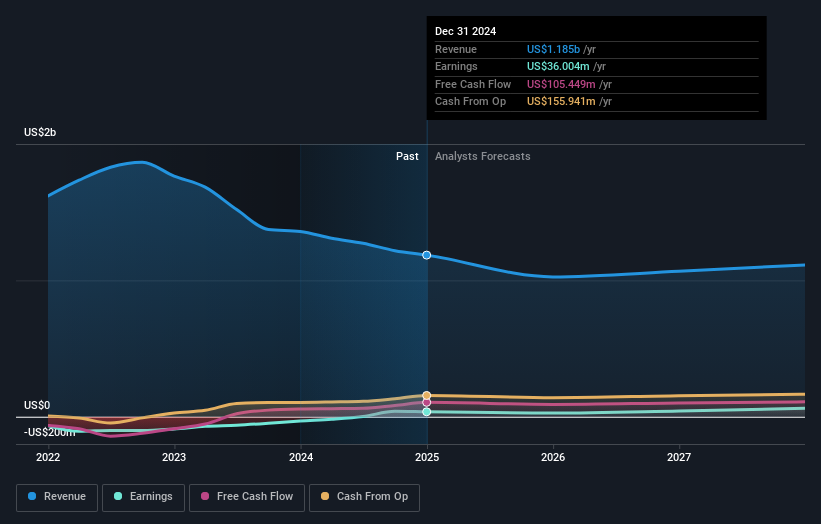Toggle the Earnings legend button
Viewport: 821px width, 524px height.
click(143, 497)
